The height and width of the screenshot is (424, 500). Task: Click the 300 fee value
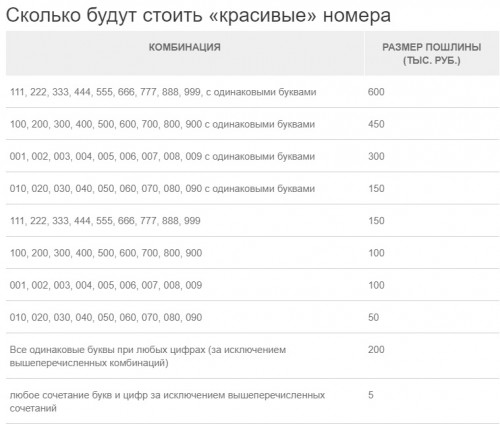[376, 156]
